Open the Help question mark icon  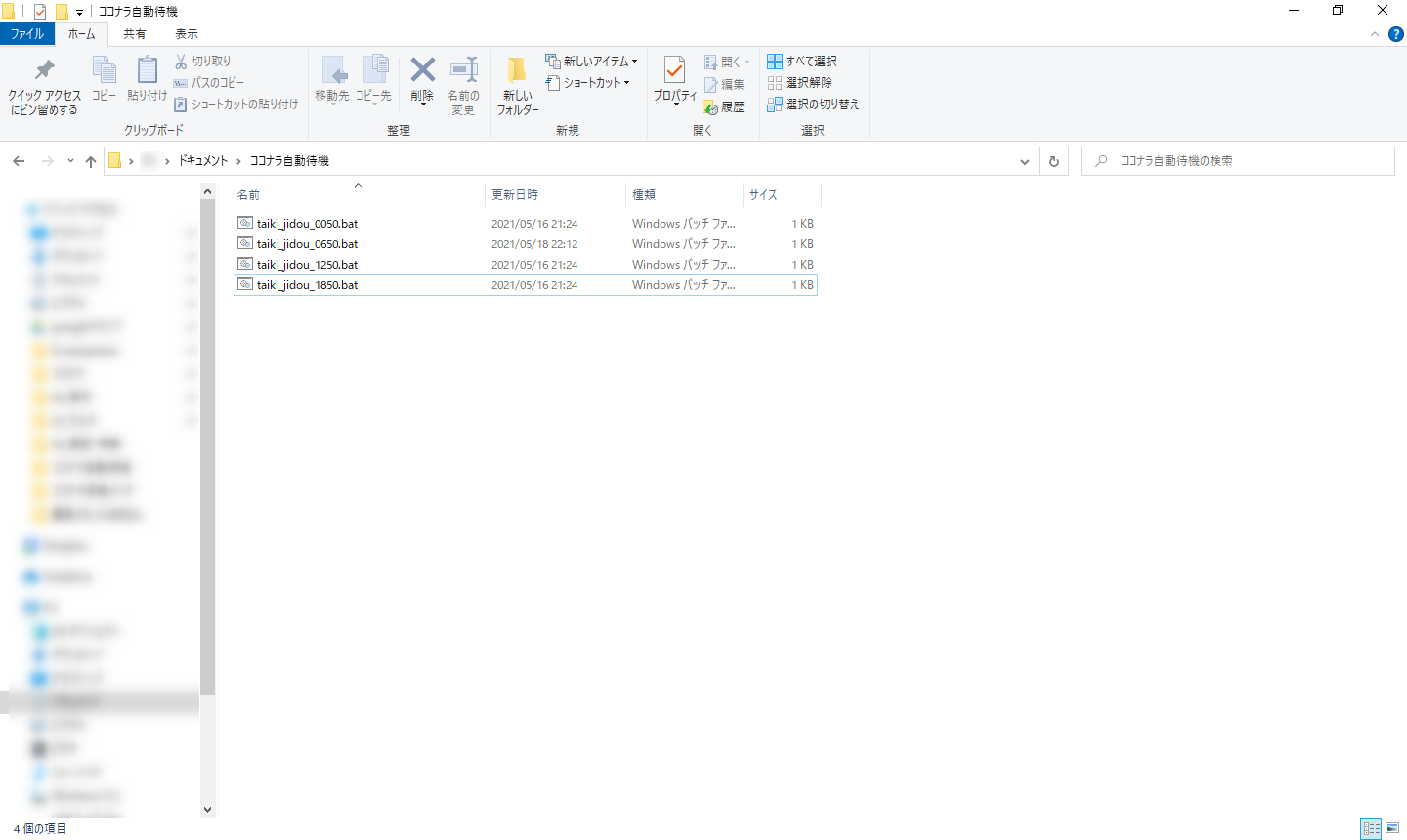(x=1395, y=34)
